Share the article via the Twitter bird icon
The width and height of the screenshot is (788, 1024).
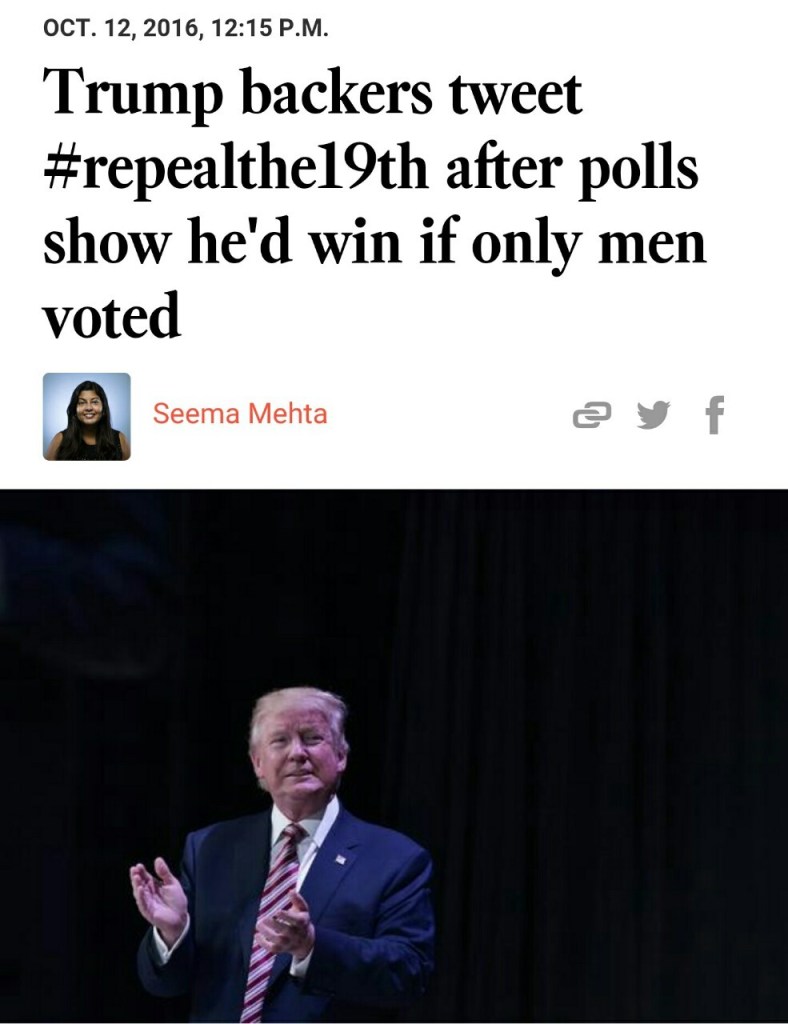[654, 415]
